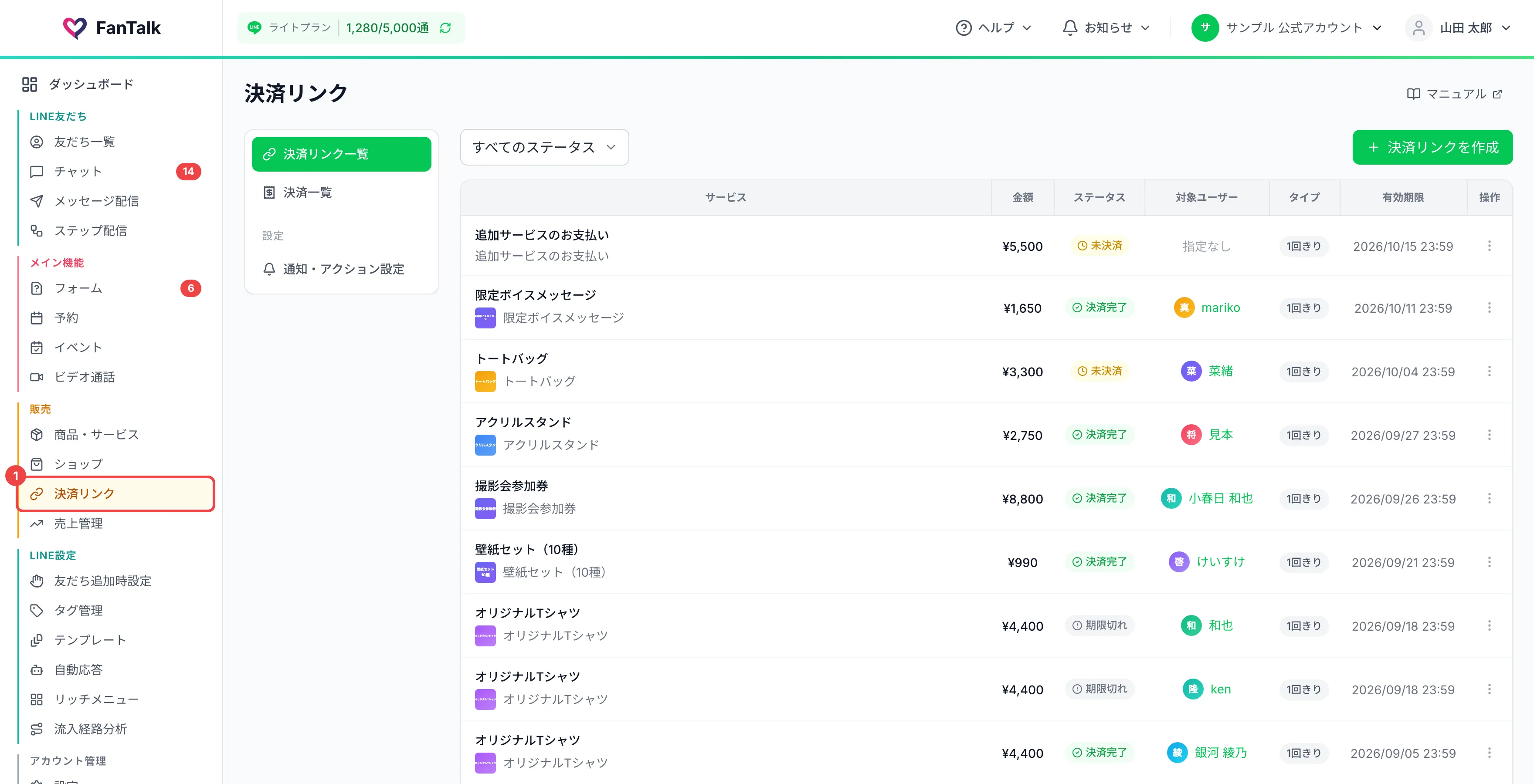
Task: Click the サンプル 公式アカウント green avatar
Action: pos(1205,28)
